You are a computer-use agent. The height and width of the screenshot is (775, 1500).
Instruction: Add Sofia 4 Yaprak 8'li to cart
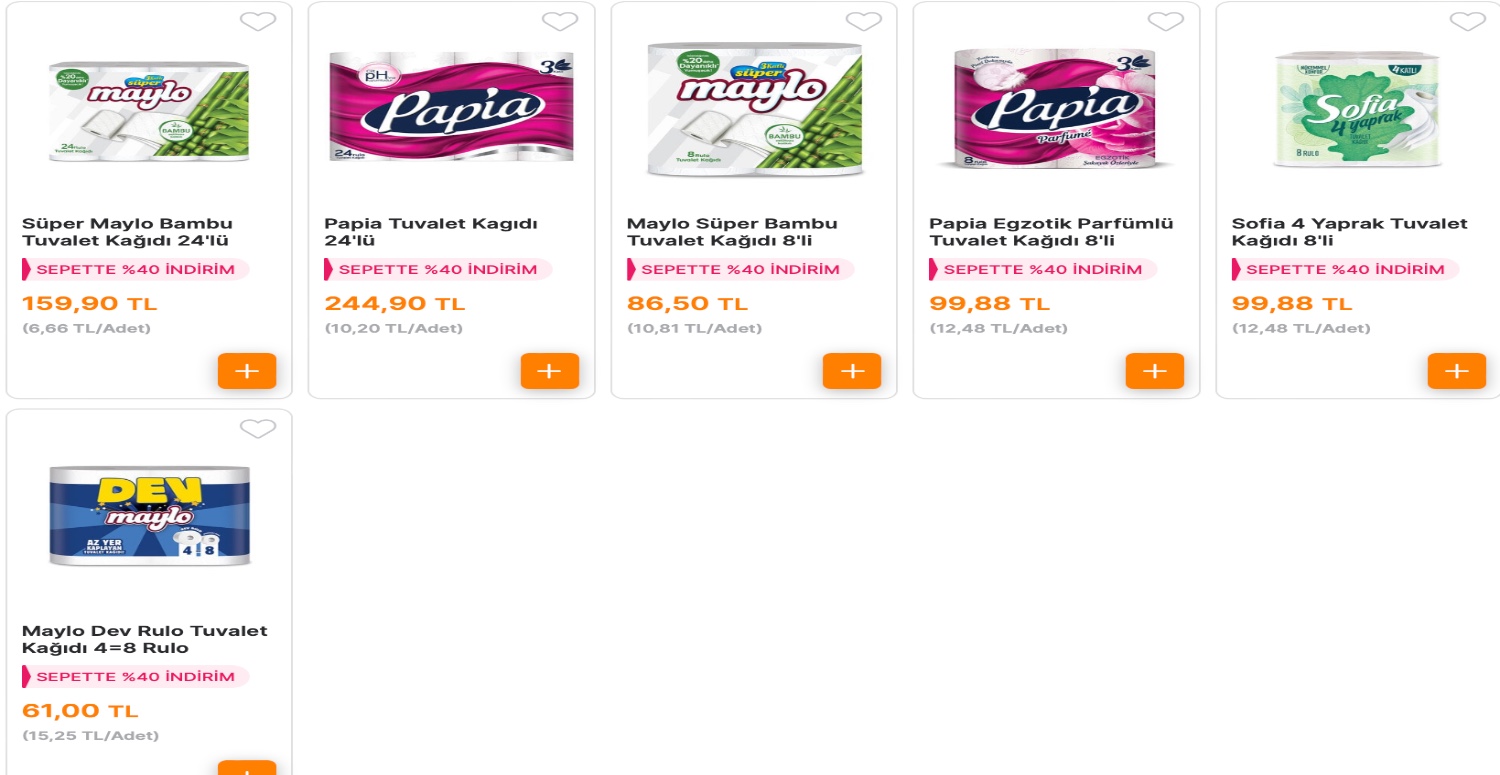click(1457, 371)
